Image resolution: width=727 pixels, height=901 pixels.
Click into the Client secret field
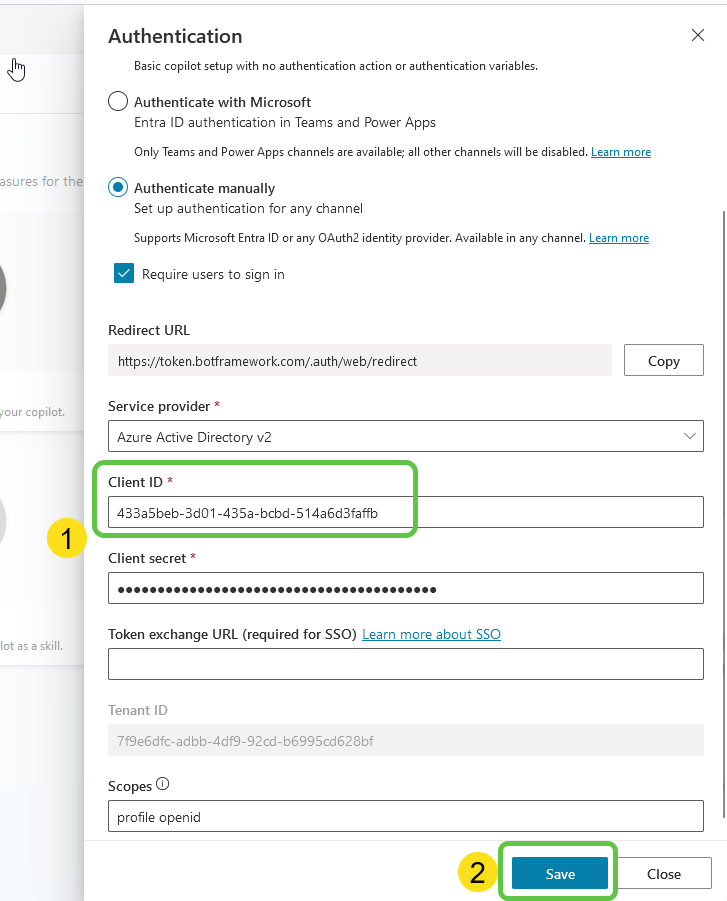(405, 589)
